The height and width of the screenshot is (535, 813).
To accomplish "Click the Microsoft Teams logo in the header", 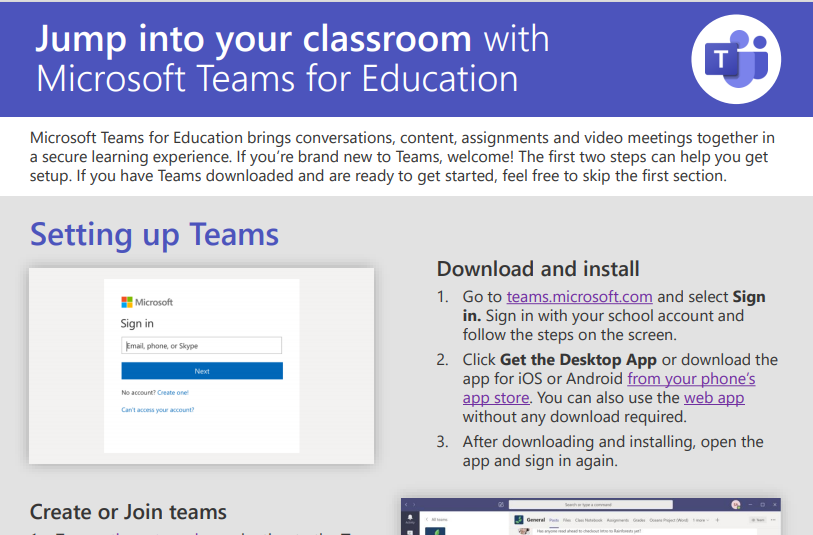I will 736,59.
